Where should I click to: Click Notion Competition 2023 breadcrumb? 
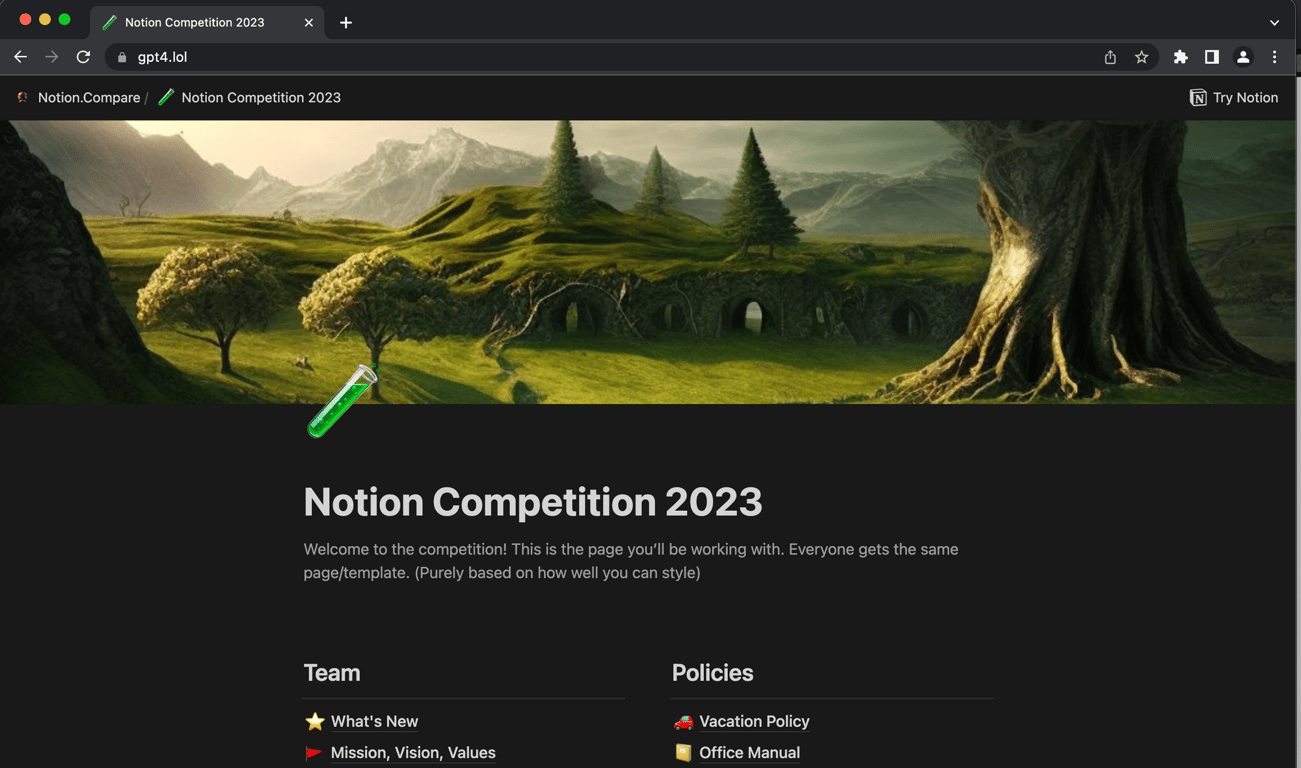pyautogui.click(x=261, y=97)
